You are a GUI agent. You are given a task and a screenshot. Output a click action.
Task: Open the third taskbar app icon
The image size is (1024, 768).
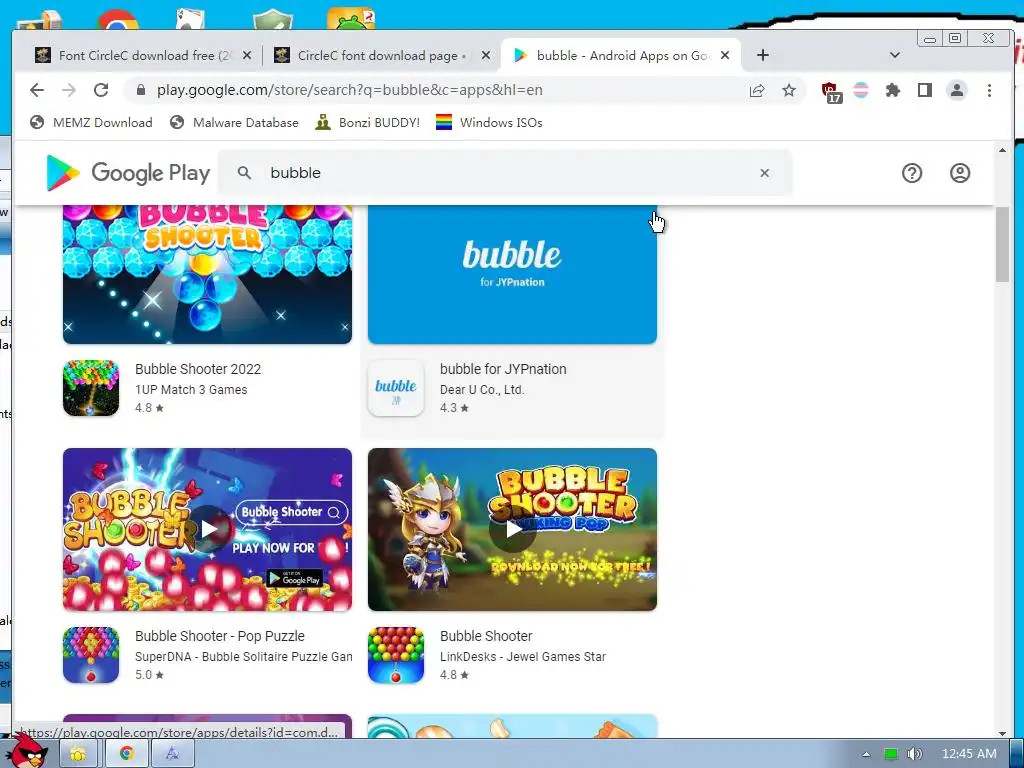coord(172,754)
